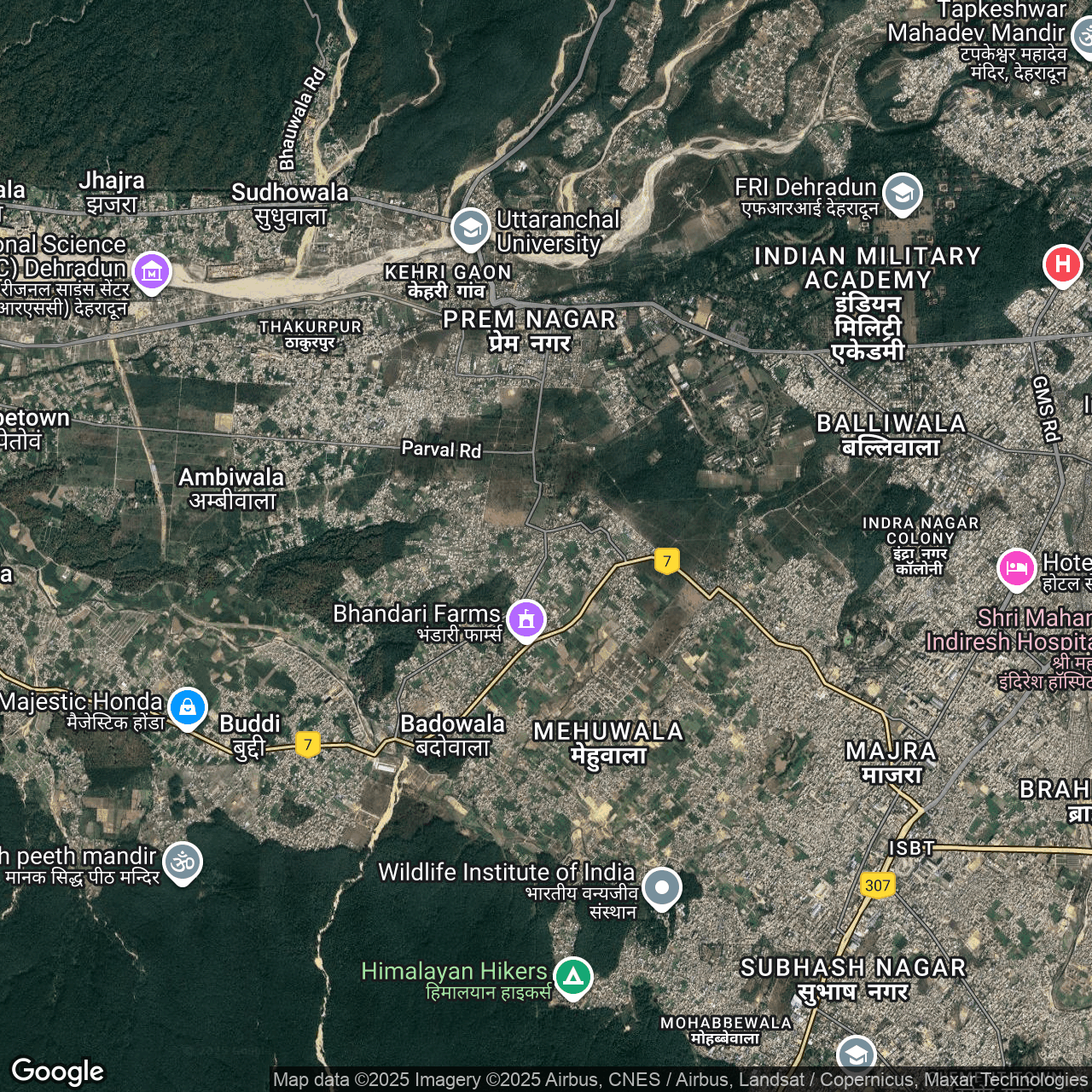Click the Mehuwala area label
The height and width of the screenshot is (1092, 1092).
608,742
